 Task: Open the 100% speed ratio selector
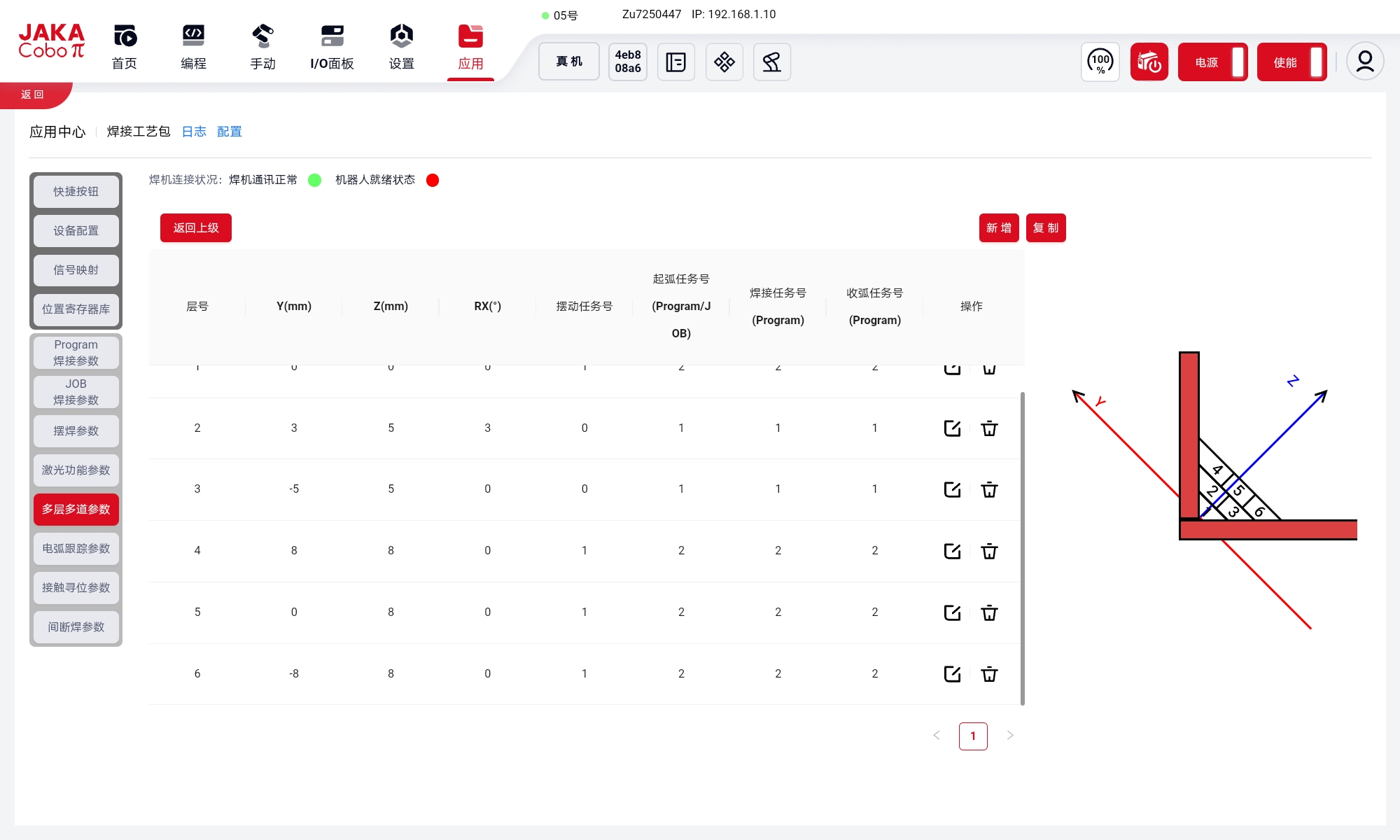[1100, 62]
